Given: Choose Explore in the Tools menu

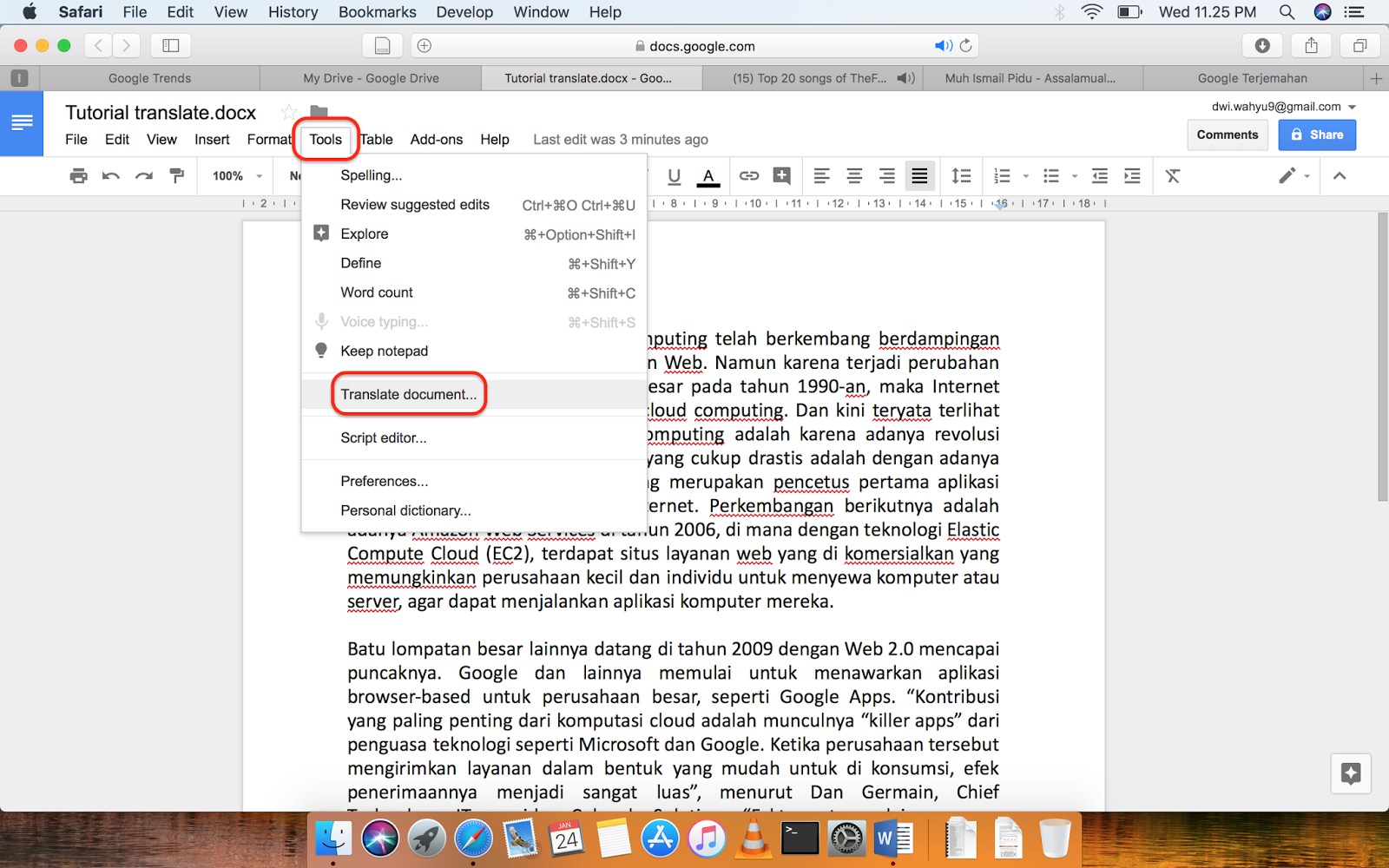Looking at the screenshot, I should [474, 234].
